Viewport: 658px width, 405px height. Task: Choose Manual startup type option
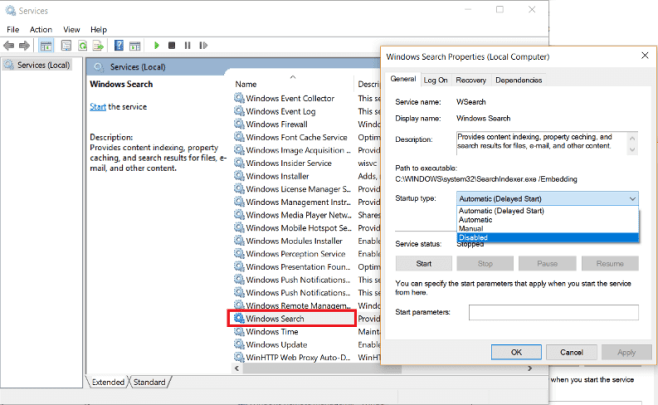pyautogui.click(x=547, y=228)
